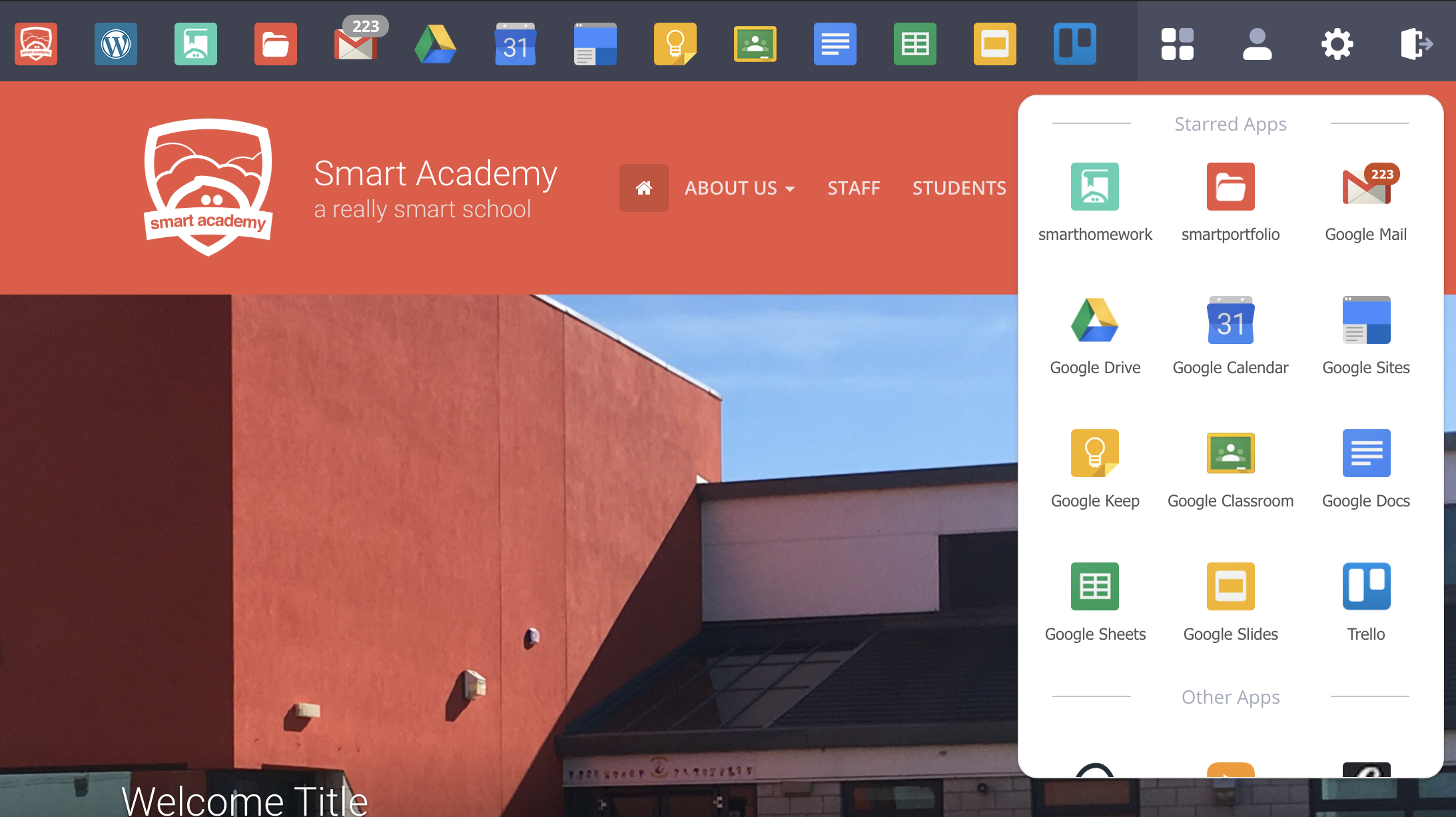Open Trello from the Starred Apps panel
Image resolution: width=1456 pixels, height=817 pixels.
pyautogui.click(x=1365, y=587)
